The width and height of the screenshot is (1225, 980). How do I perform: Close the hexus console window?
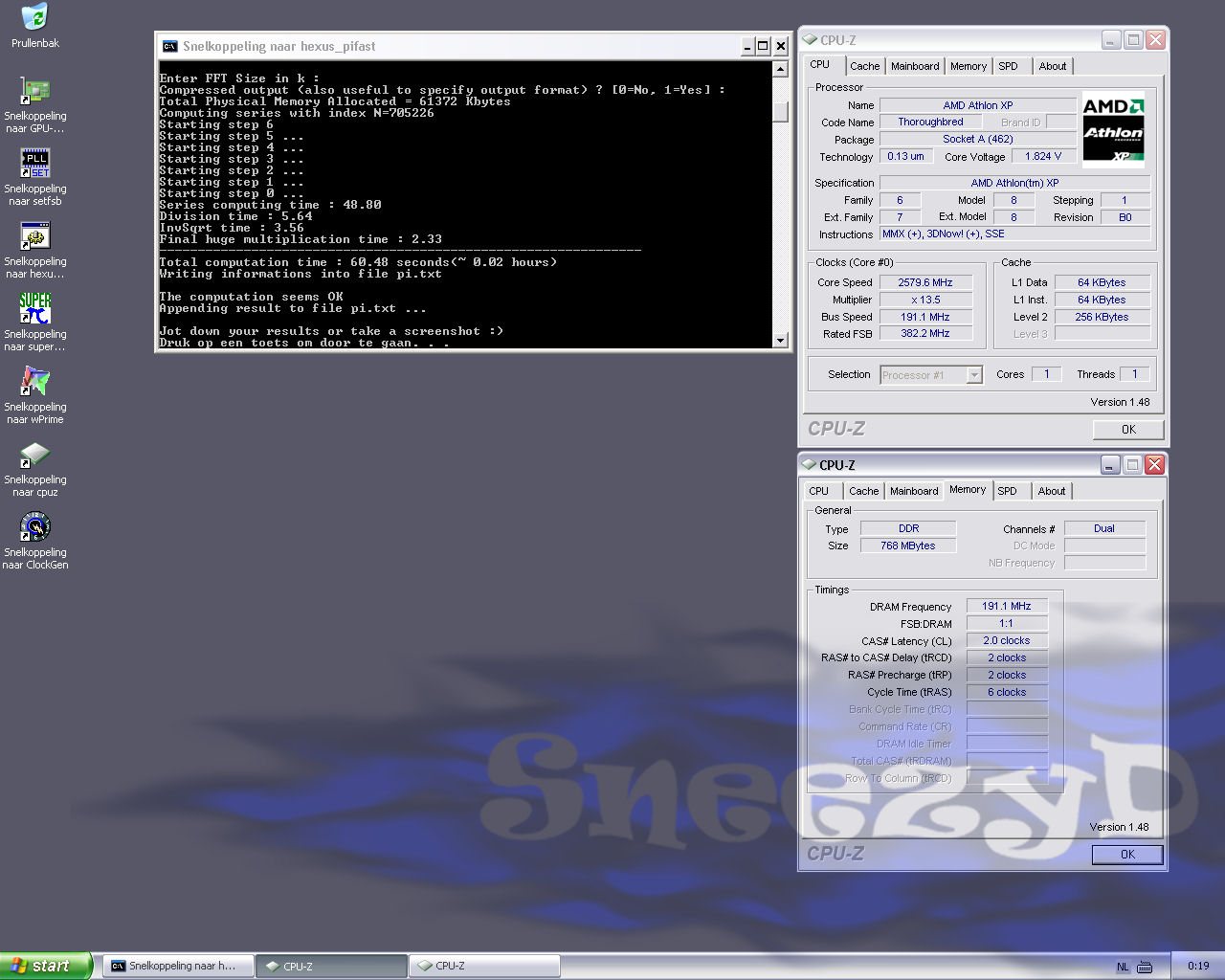[781, 46]
